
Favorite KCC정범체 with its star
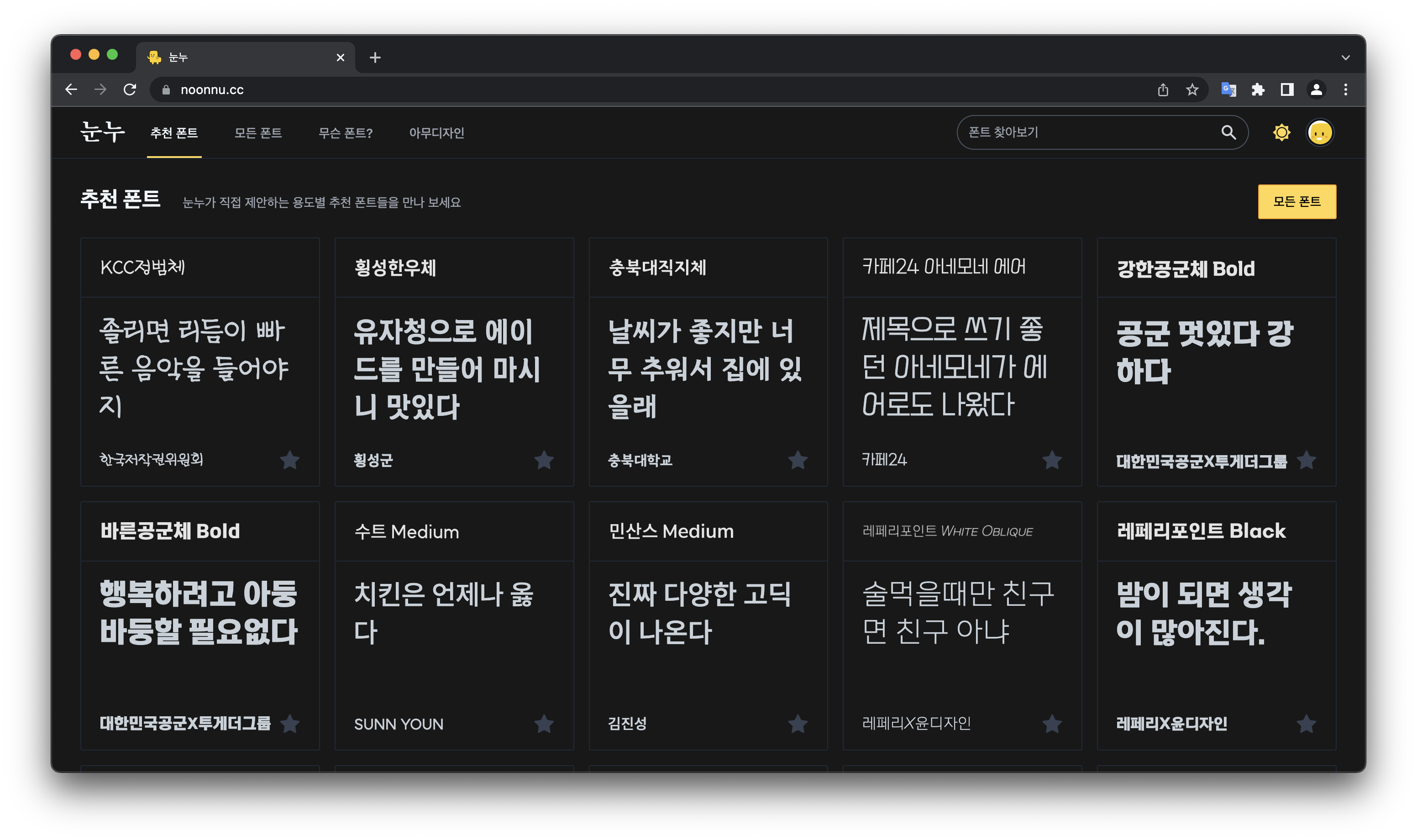290,460
